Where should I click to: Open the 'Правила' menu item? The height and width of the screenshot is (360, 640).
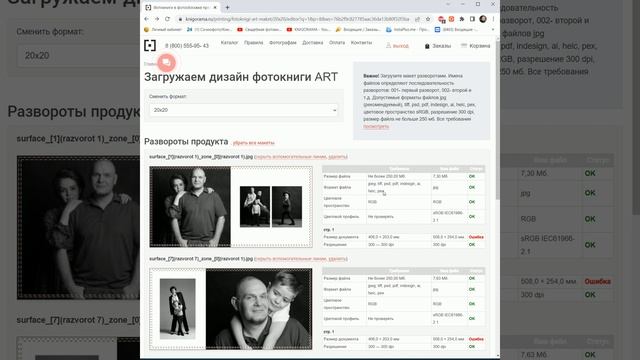coord(253,42)
